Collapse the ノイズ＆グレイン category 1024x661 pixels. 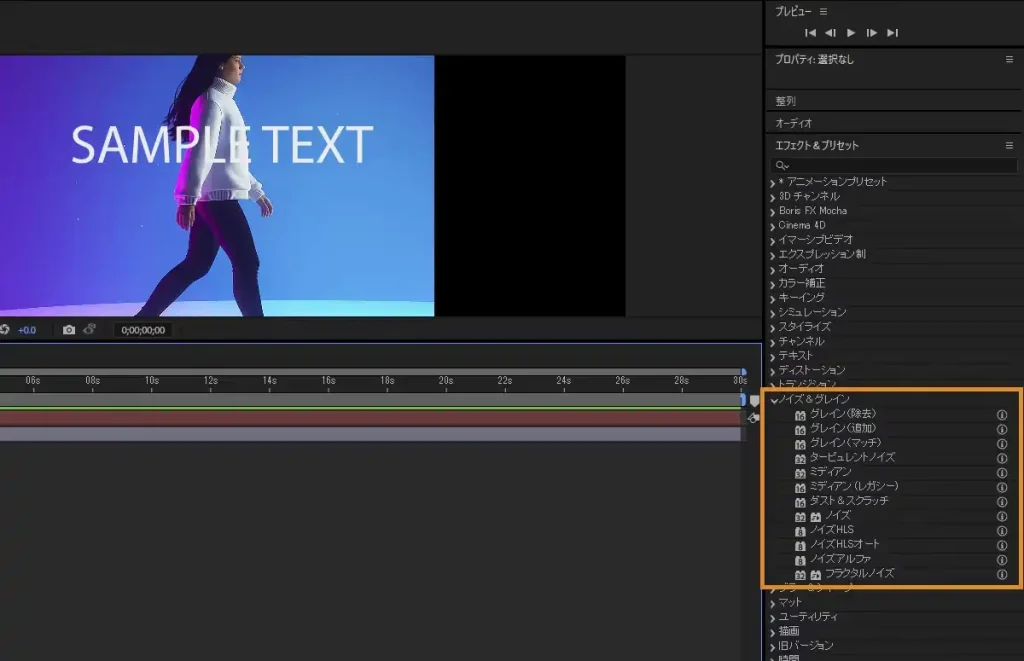(774, 400)
